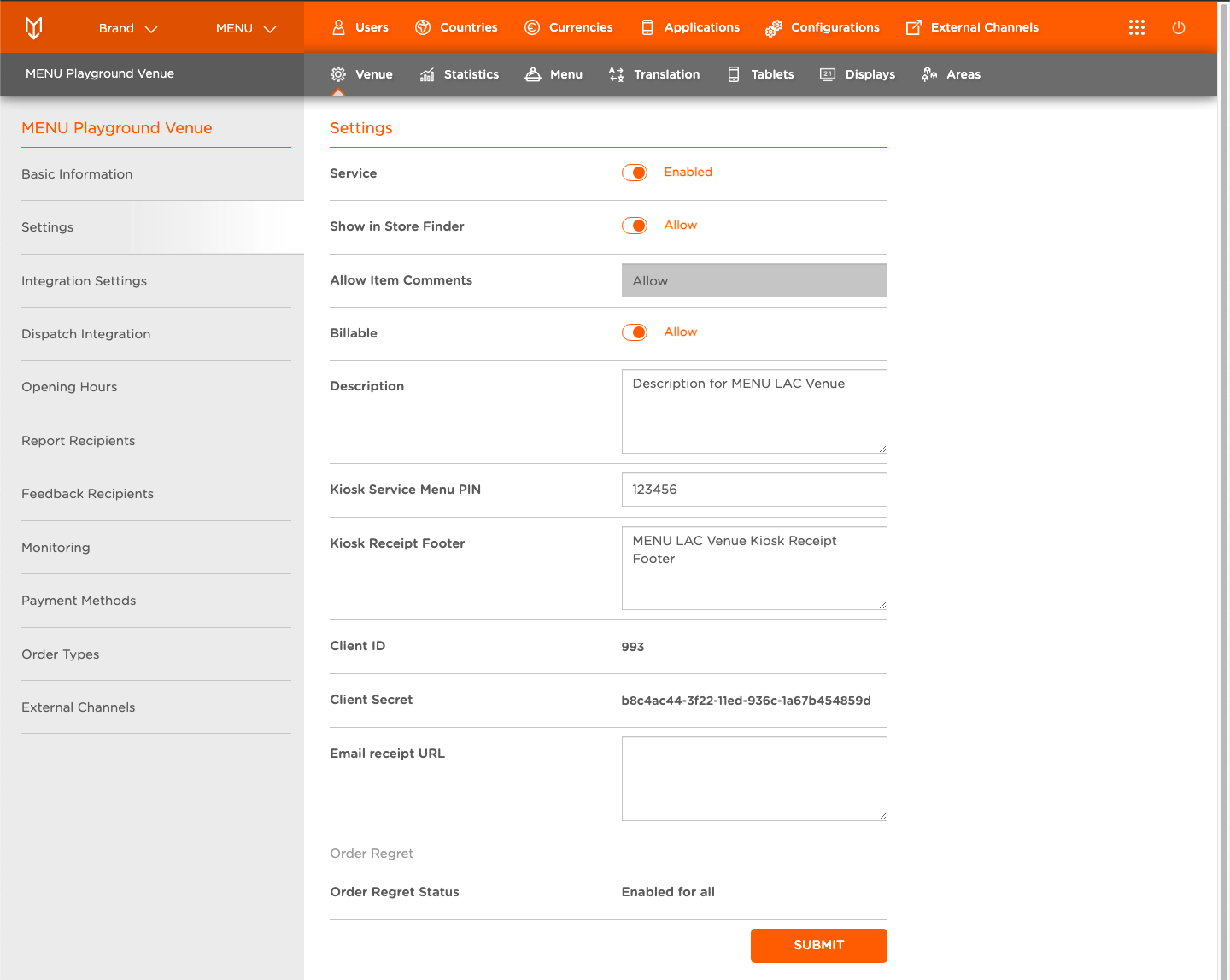Click the MENU logo icon
This screenshot has height=980, width=1230.
click(33, 28)
